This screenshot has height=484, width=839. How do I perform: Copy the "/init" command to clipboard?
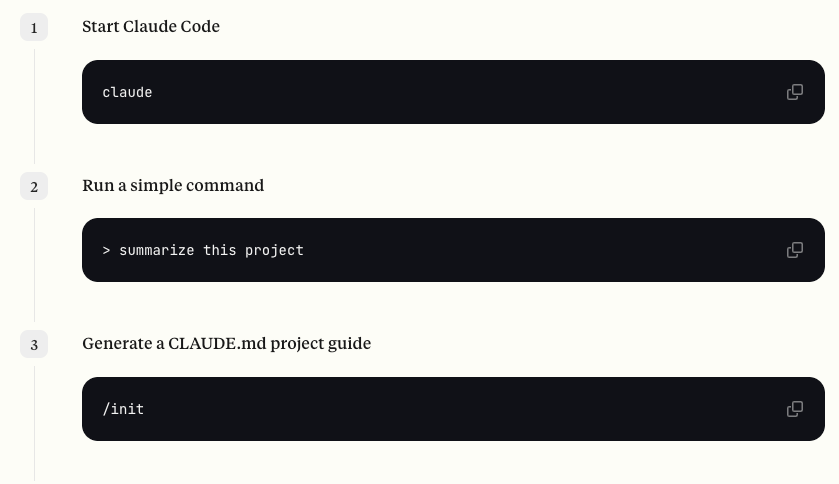[x=795, y=409]
